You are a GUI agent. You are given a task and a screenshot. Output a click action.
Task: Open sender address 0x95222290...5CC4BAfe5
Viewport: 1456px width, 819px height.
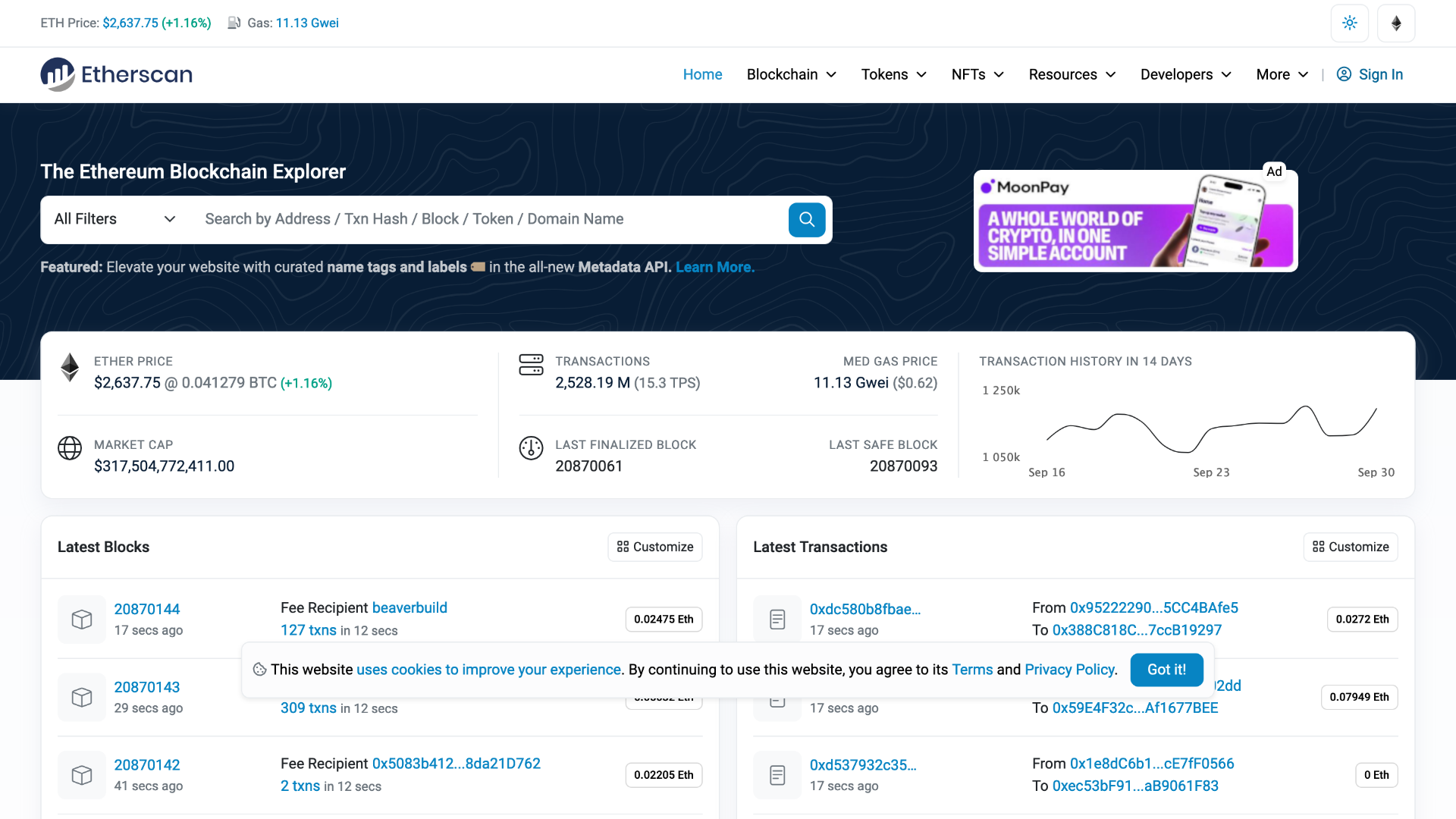[x=1154, y=607]
